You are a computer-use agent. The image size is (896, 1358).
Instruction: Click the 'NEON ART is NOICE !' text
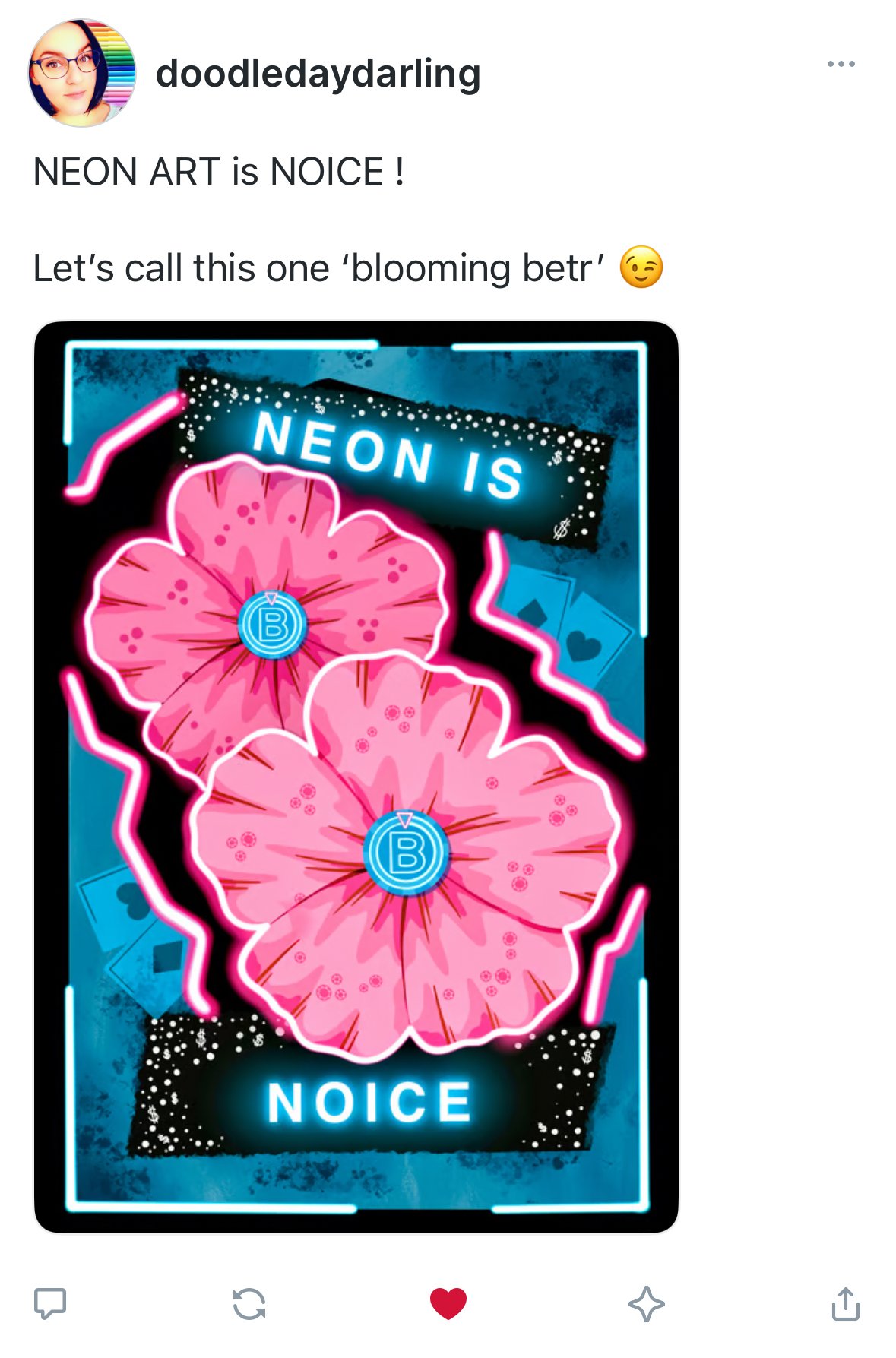coord(219,171)
